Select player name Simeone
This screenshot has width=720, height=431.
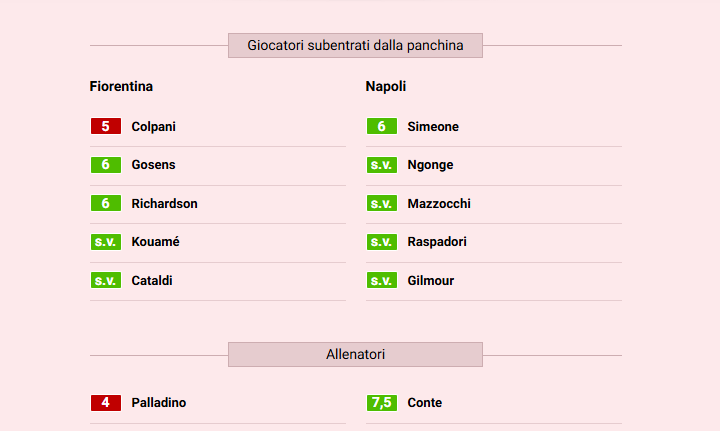pos(433,127)
